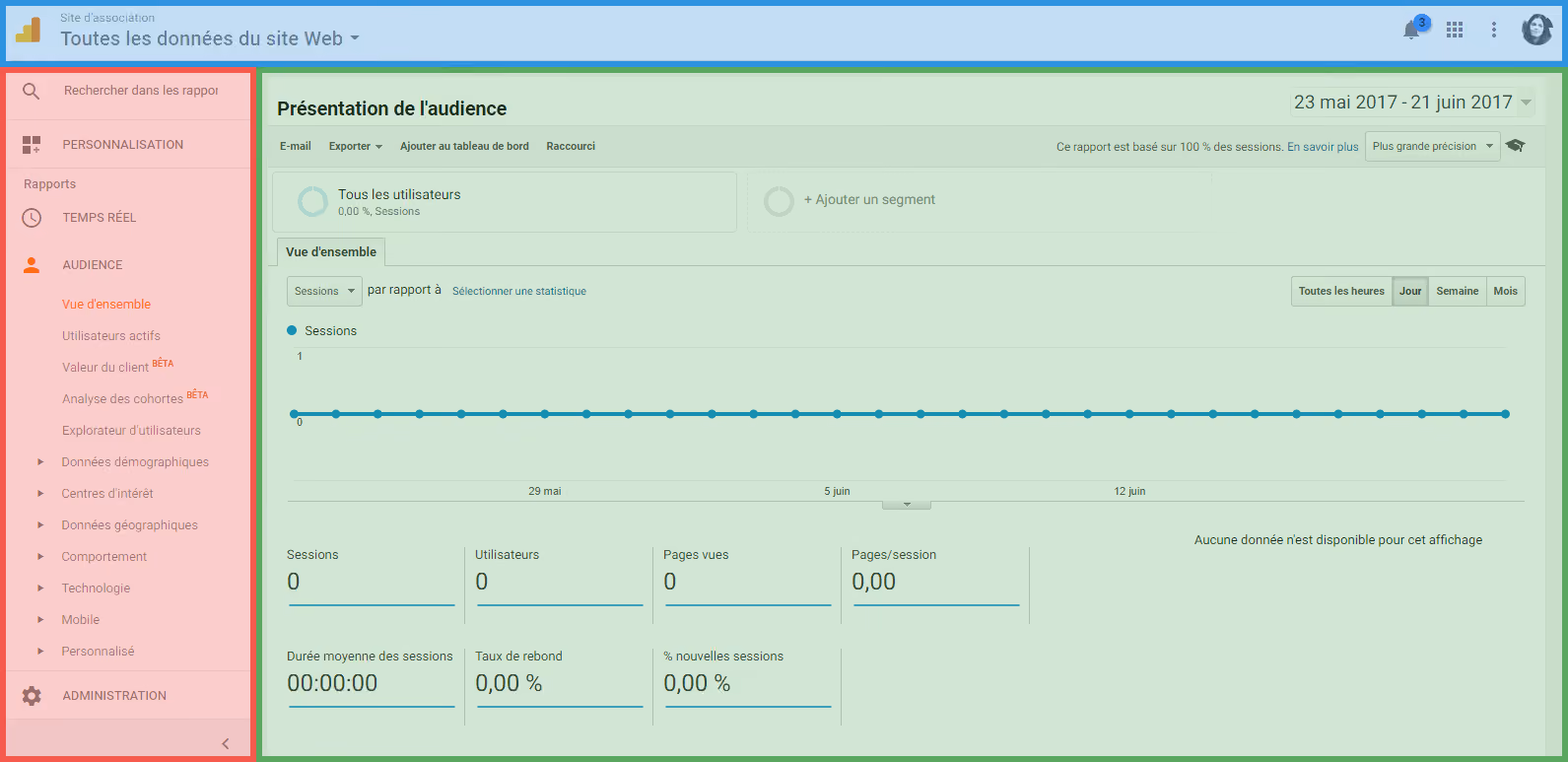Open the Toutes les données du site Web selector

pyautogui.click(x=210, y=38)
